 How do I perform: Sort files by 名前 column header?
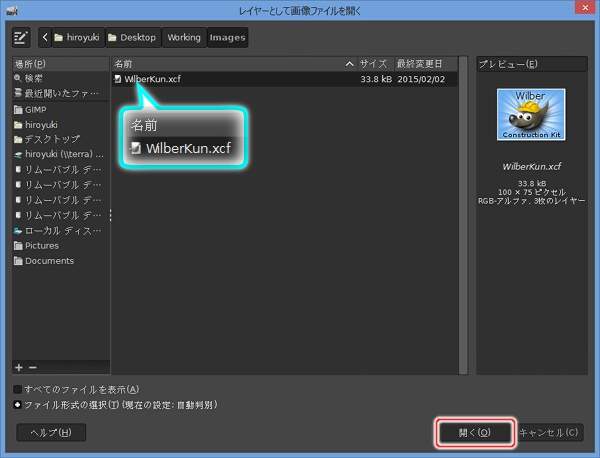pyautogui.click(x=234, y=64)
